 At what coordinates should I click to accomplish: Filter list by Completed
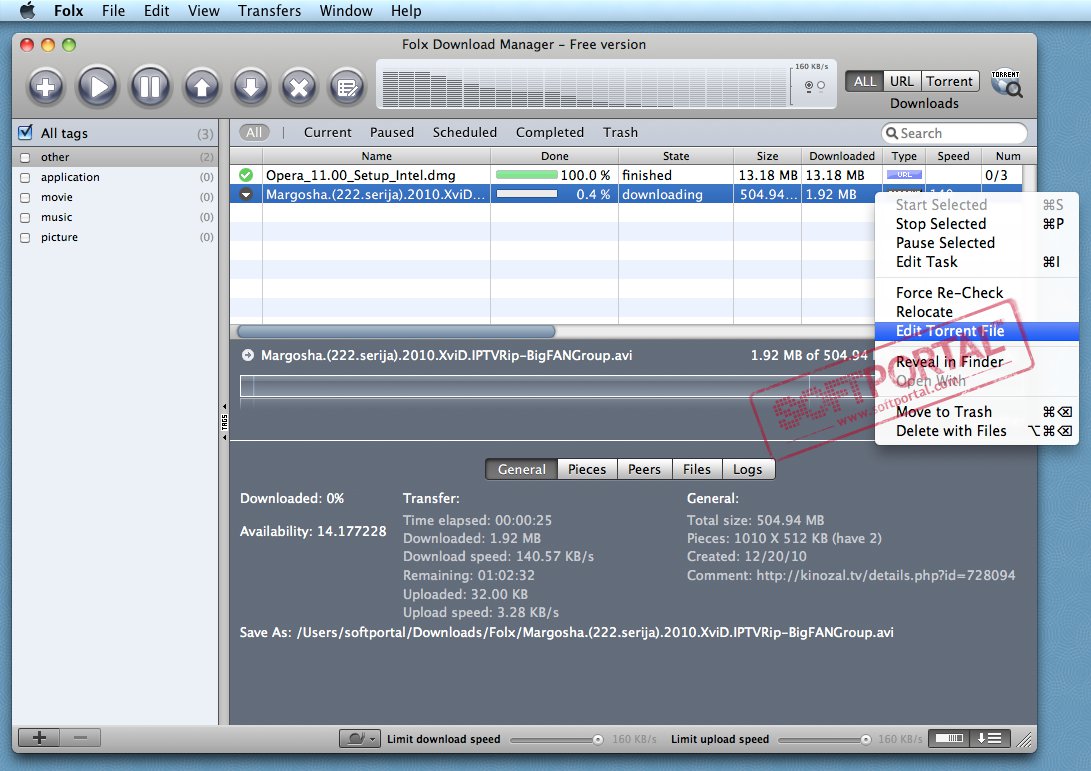[550, 132]
